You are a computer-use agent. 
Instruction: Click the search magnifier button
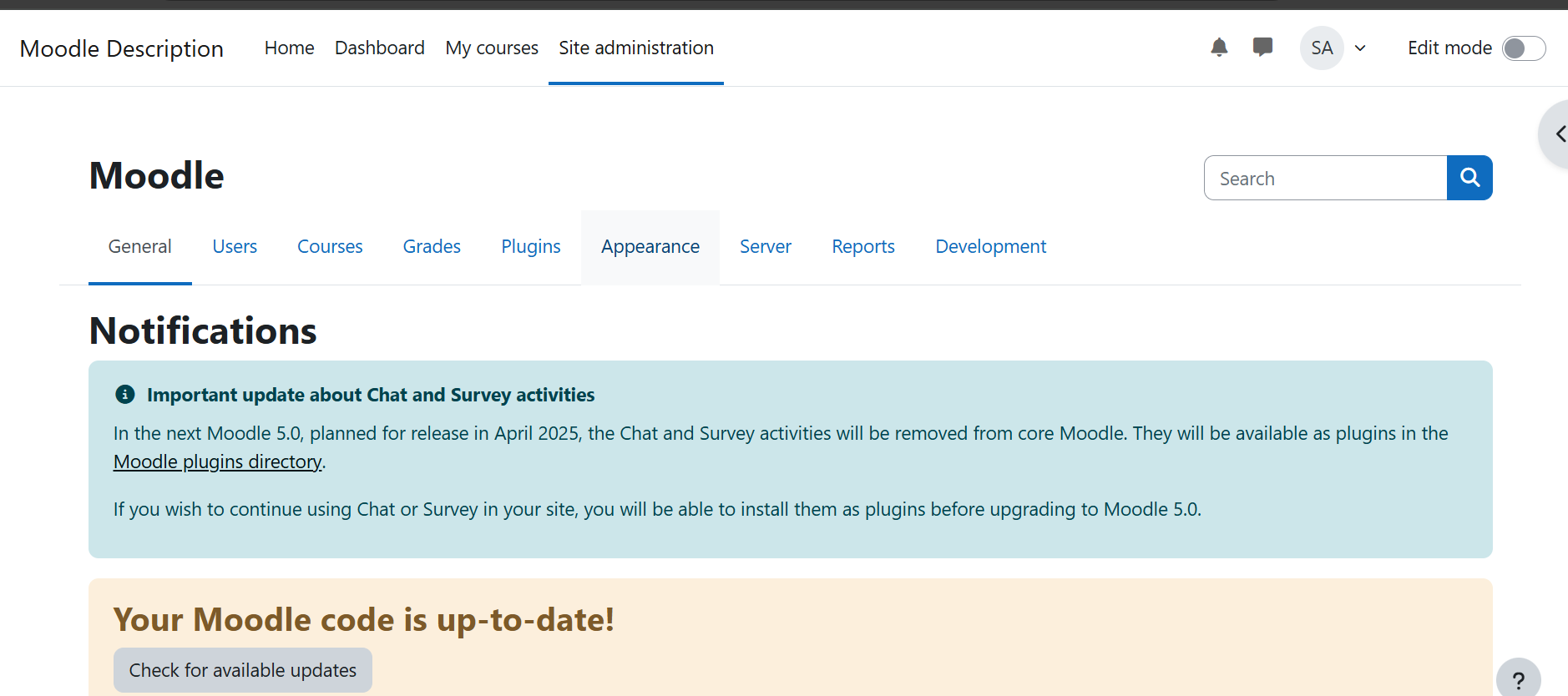coord(1469,178)
